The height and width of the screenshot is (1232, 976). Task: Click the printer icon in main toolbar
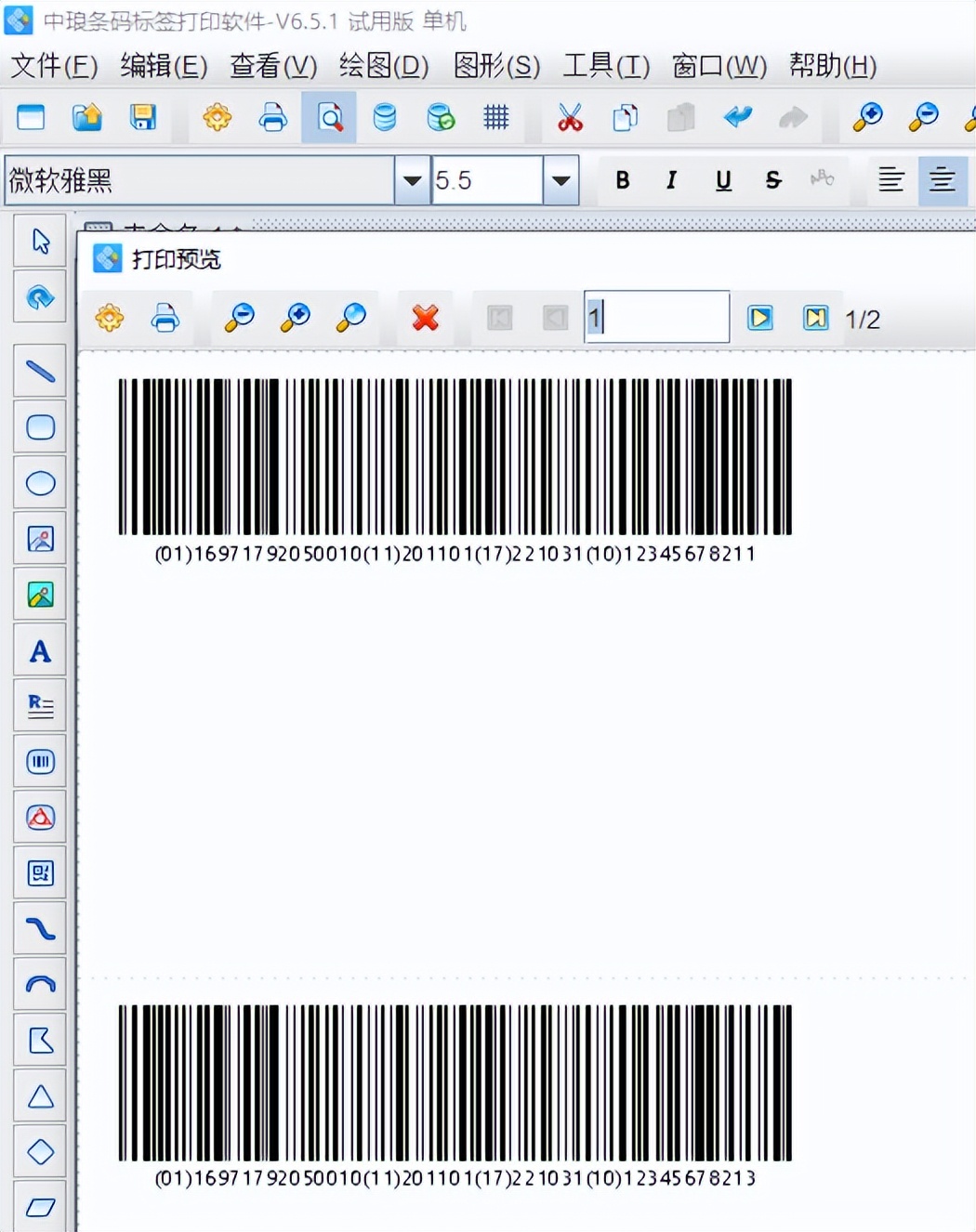click(273, 117)
